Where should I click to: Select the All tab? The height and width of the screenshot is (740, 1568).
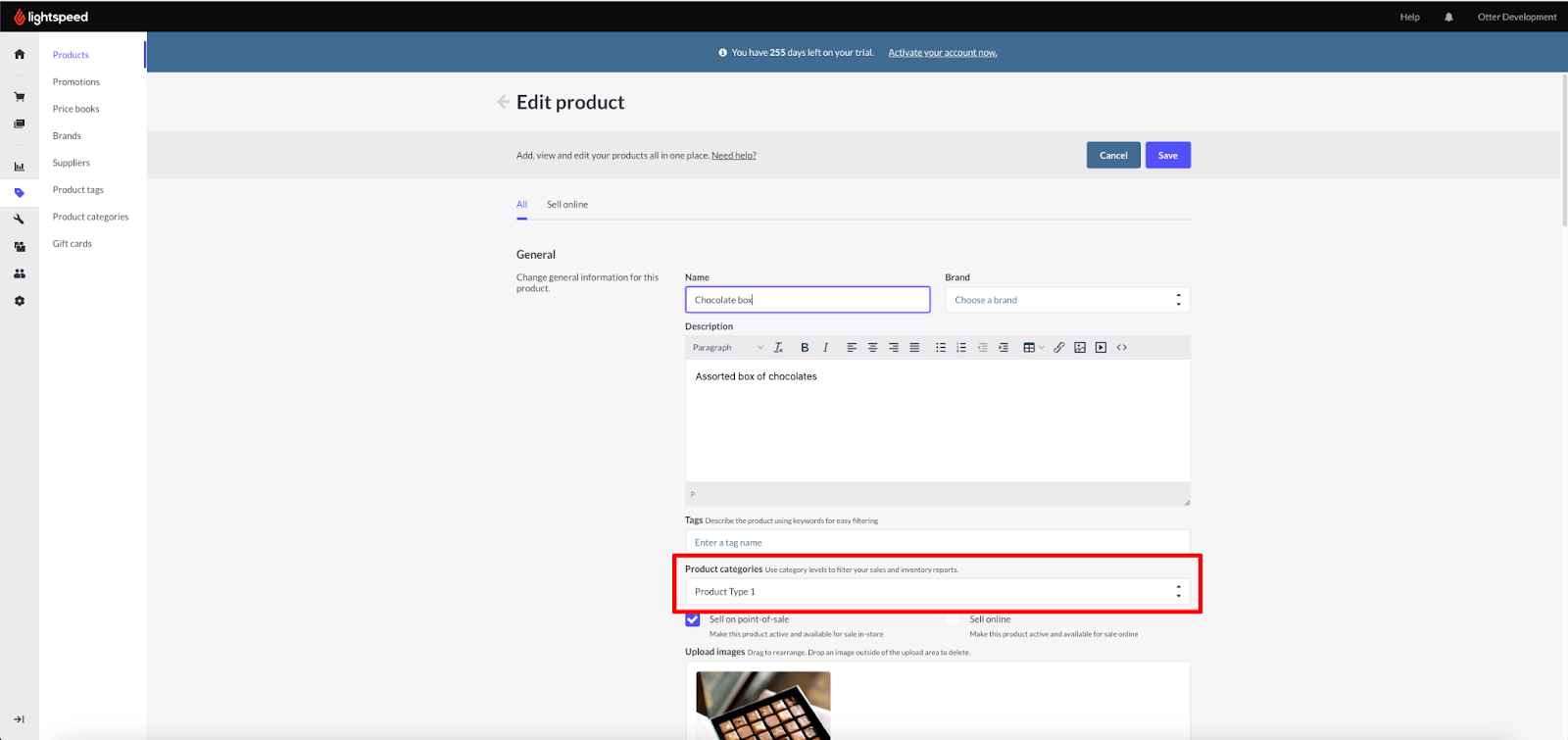[521, 205]
